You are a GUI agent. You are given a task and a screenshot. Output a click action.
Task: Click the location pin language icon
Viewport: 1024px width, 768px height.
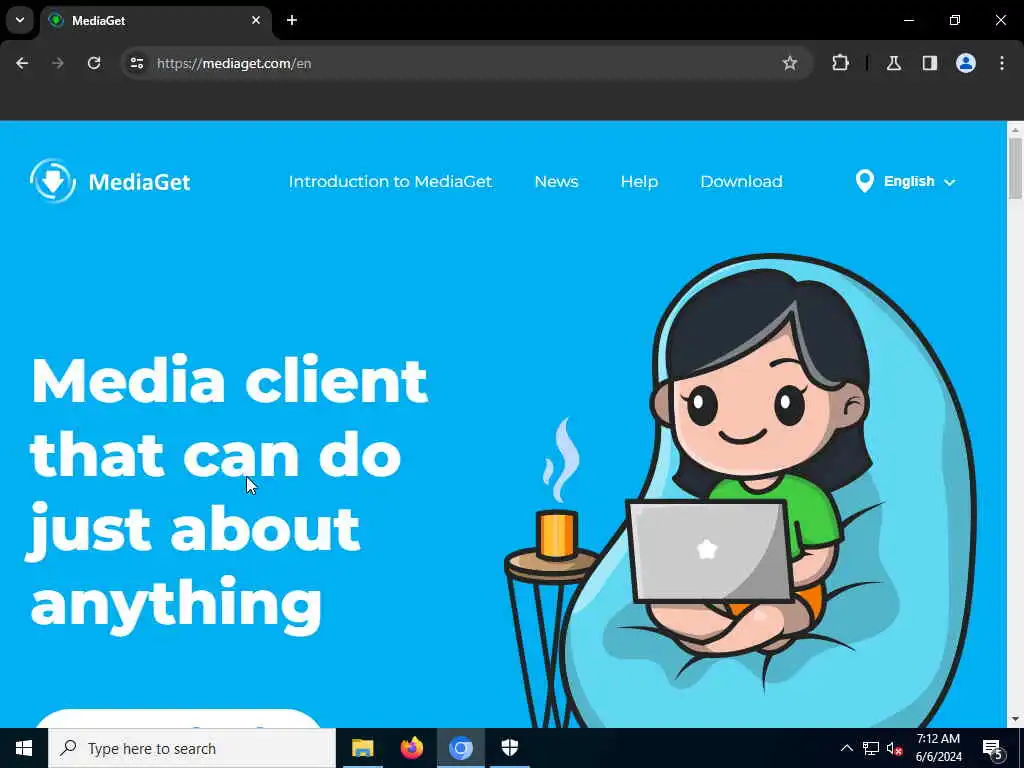[x=865, y=181]
